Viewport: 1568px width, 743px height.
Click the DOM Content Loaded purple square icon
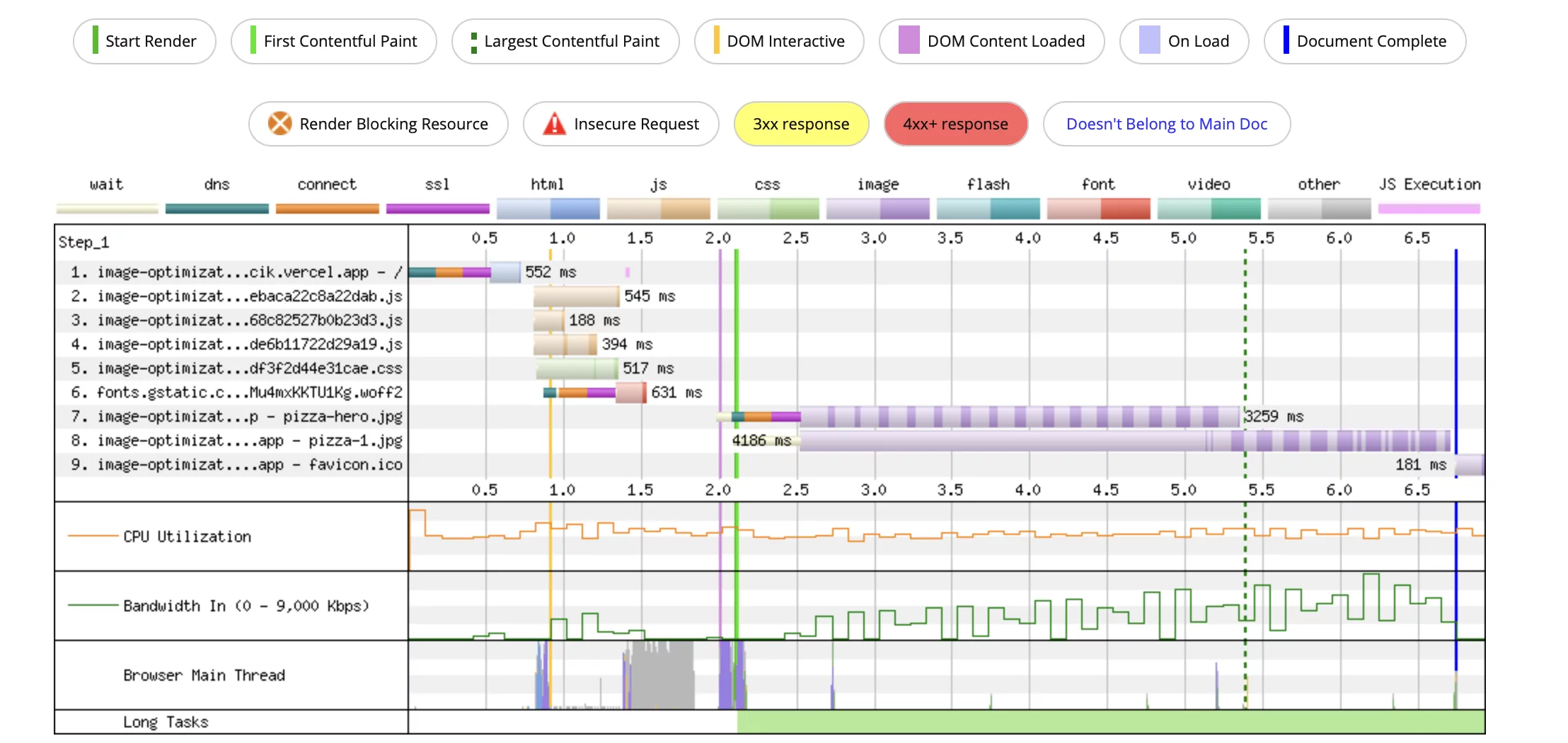pyautogui.click(x=908, y=41)
